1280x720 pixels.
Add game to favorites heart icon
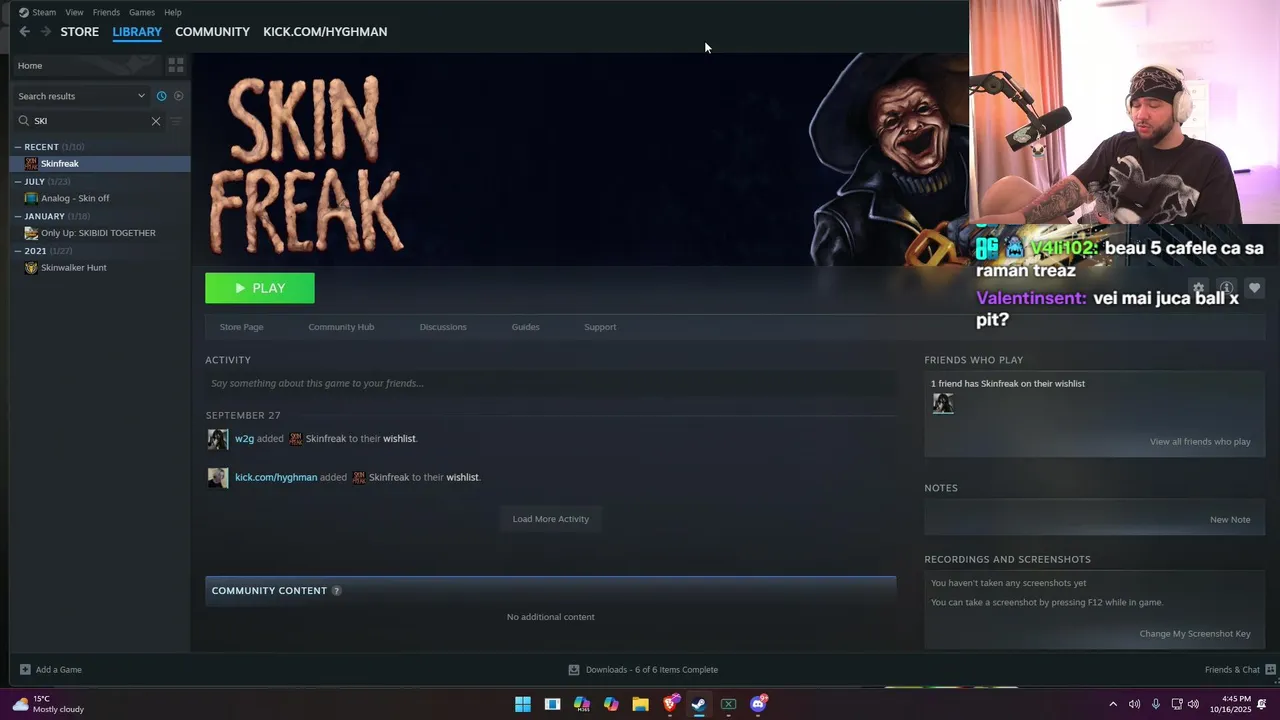[x=1254, y=288]
